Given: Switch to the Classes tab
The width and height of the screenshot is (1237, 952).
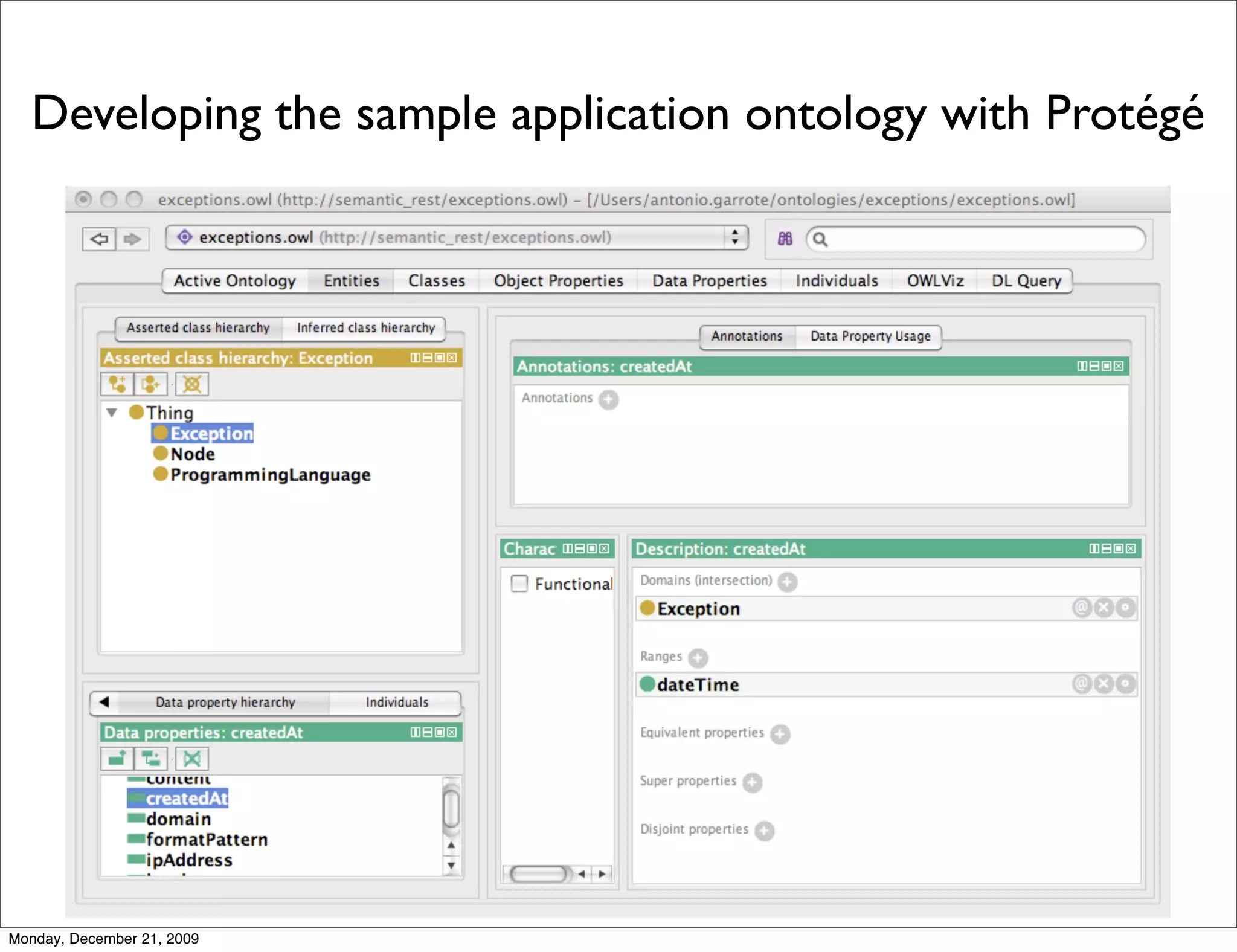Looking at the screenshot, I should coord(437,281).
